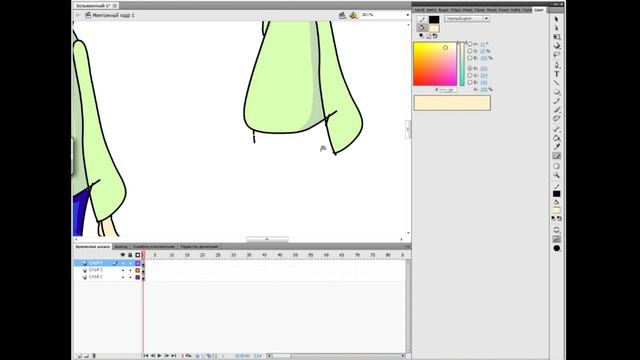Select the Text tool
Screen dimensions: 640x360
click(x=556, y=74)
